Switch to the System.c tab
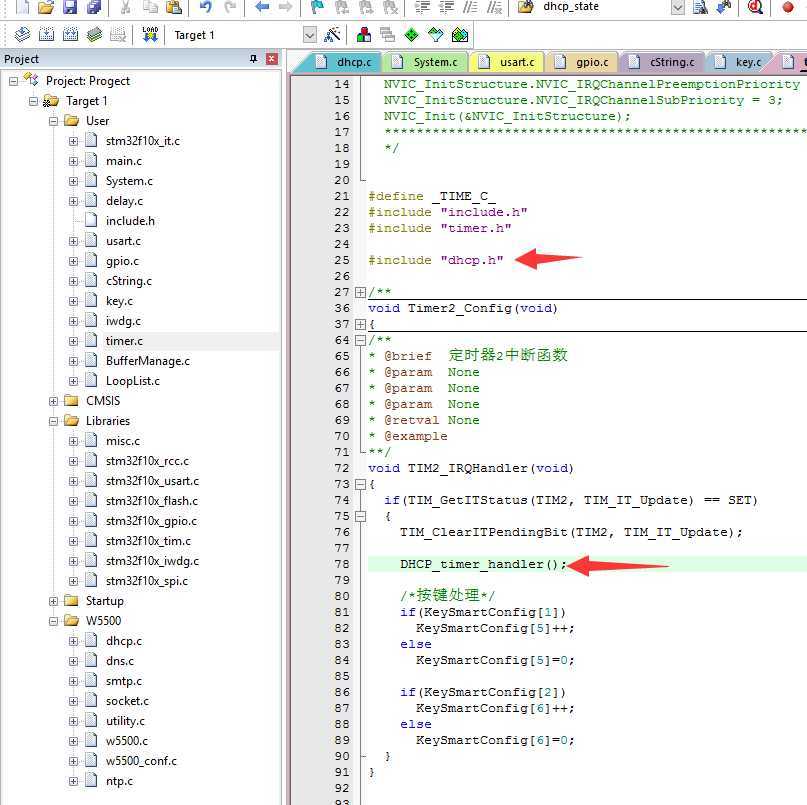 pos(428,62)
